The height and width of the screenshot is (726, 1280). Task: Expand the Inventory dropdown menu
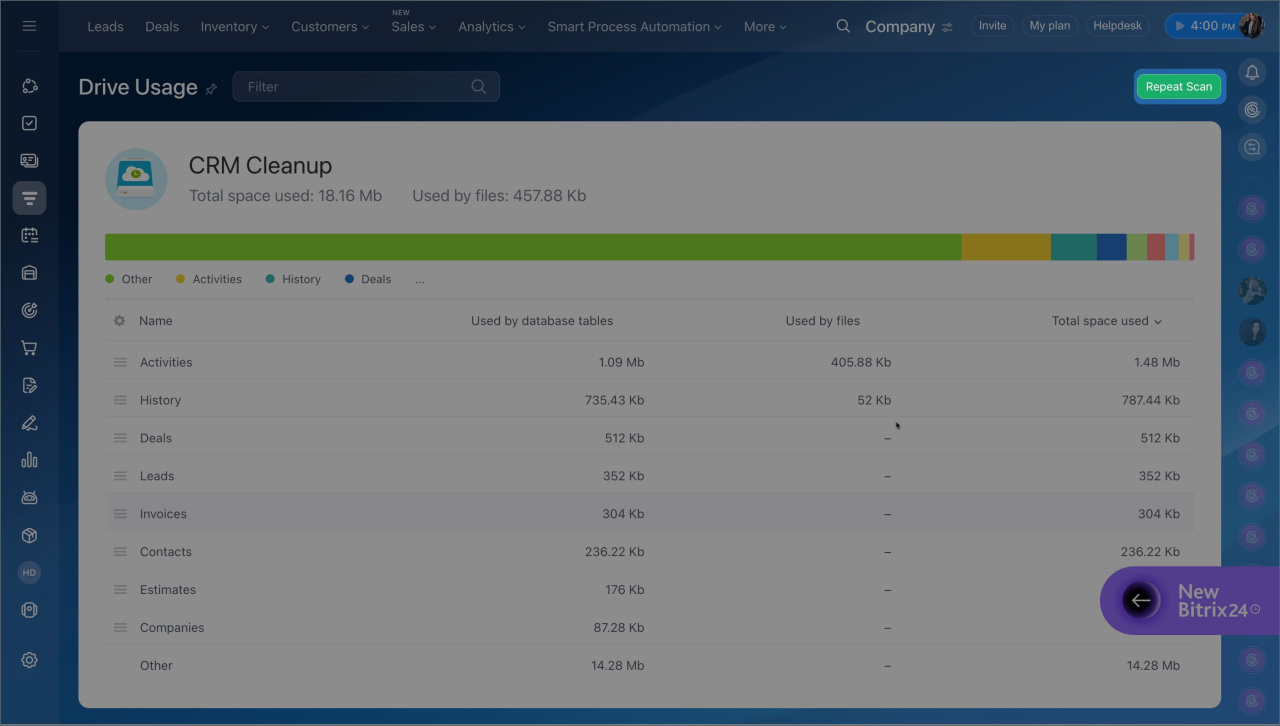coord(235,27)
